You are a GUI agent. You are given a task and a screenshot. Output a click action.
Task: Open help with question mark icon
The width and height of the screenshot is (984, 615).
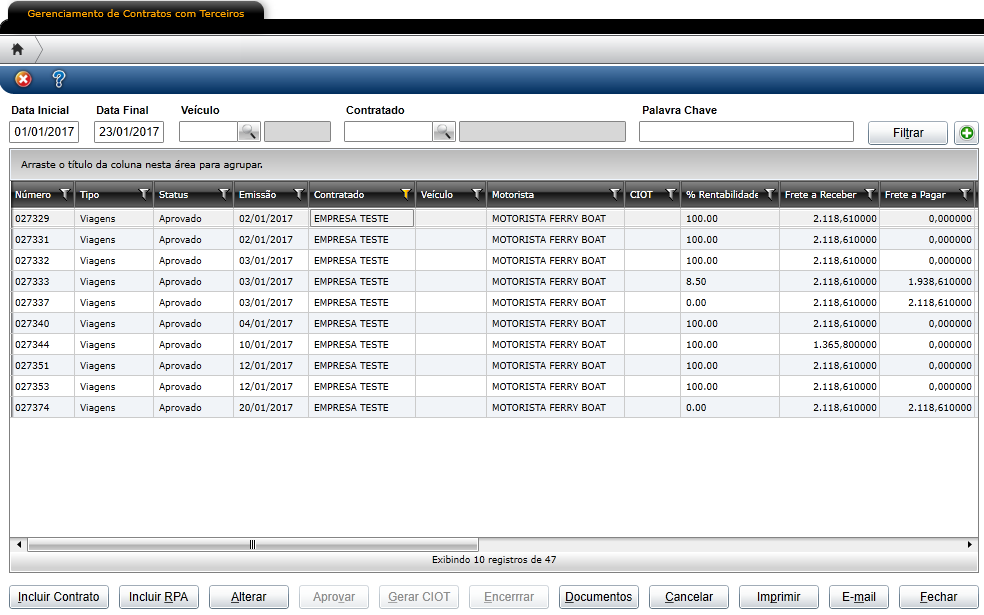[58, 79]
